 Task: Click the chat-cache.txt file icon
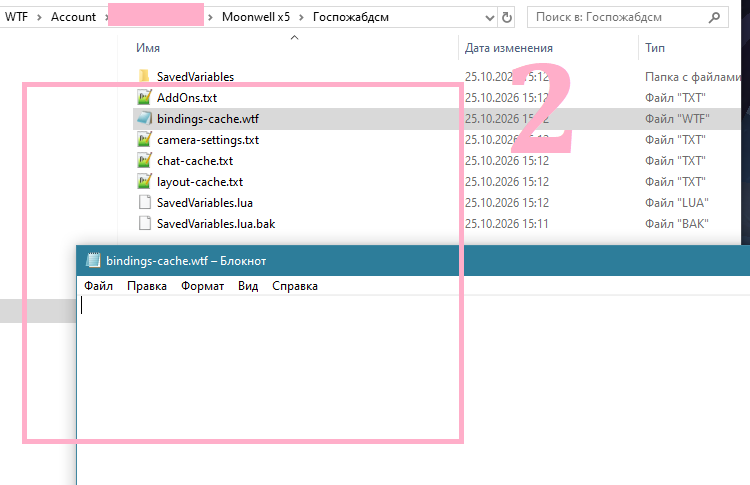pos(144,161)
